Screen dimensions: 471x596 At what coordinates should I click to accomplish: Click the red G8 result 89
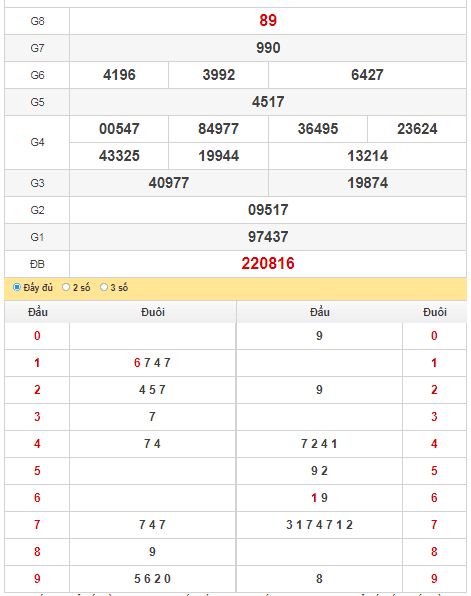point(268,21)
